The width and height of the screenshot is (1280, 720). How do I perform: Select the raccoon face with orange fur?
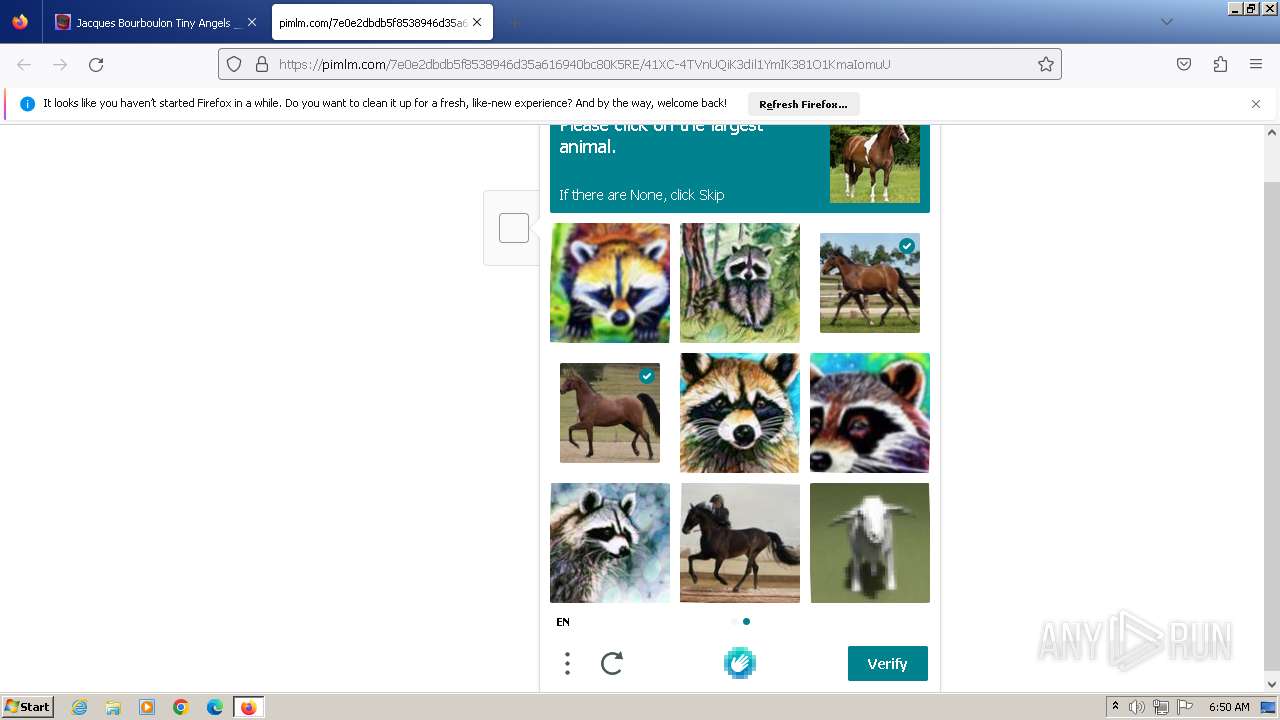point(740,413)
